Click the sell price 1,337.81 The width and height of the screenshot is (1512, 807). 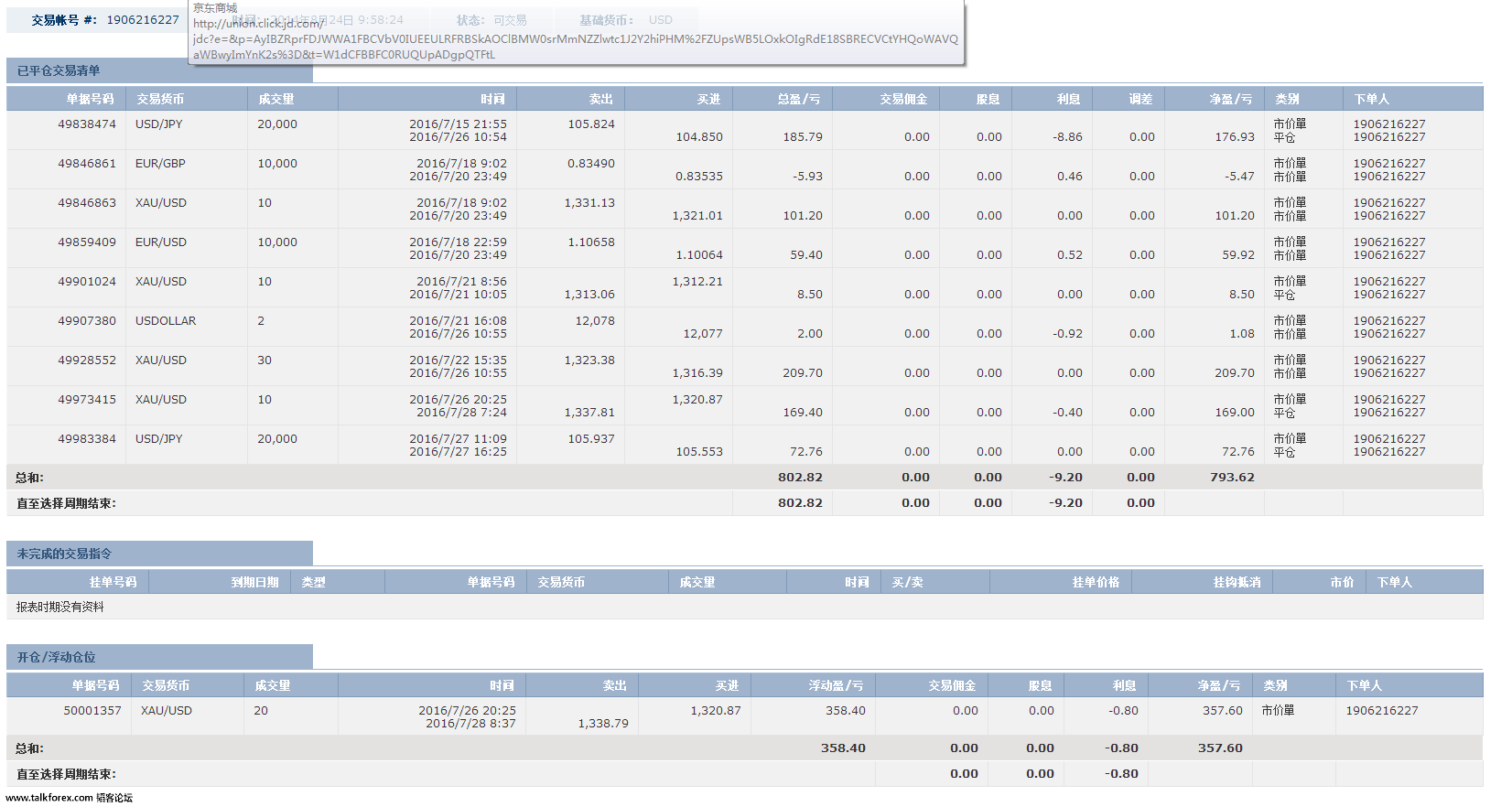click(x=589, y=413)
